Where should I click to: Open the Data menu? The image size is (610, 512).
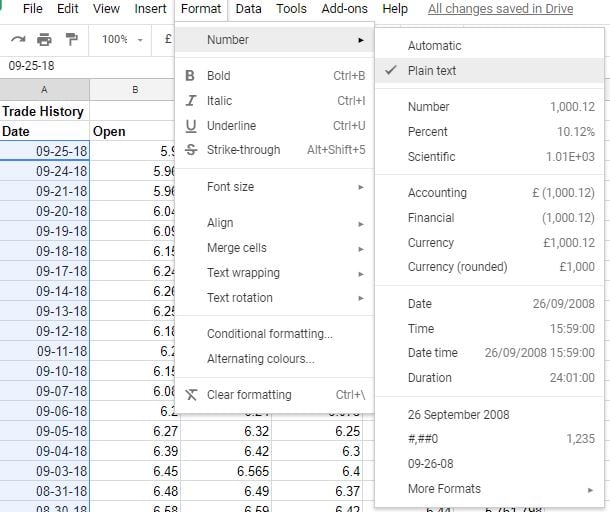pos(248,9)
